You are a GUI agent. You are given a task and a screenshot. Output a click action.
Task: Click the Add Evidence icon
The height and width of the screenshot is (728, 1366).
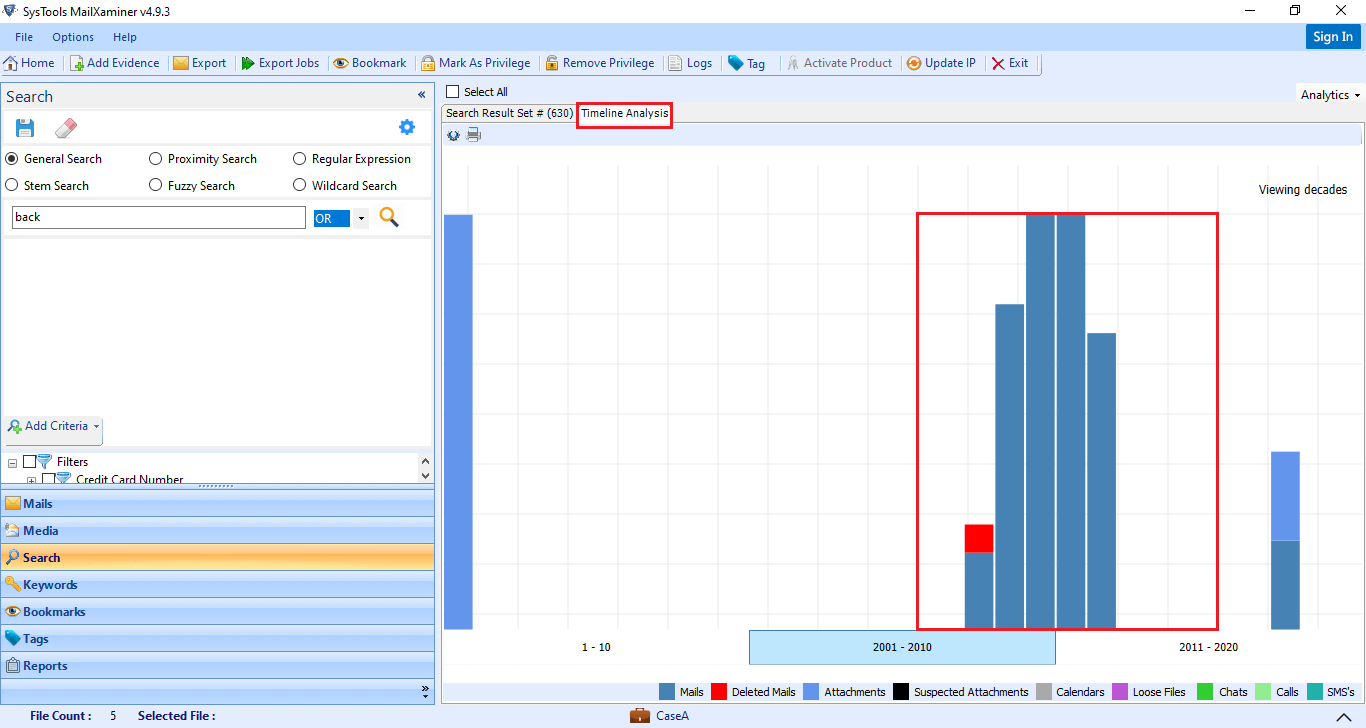[x=77, y=63]
